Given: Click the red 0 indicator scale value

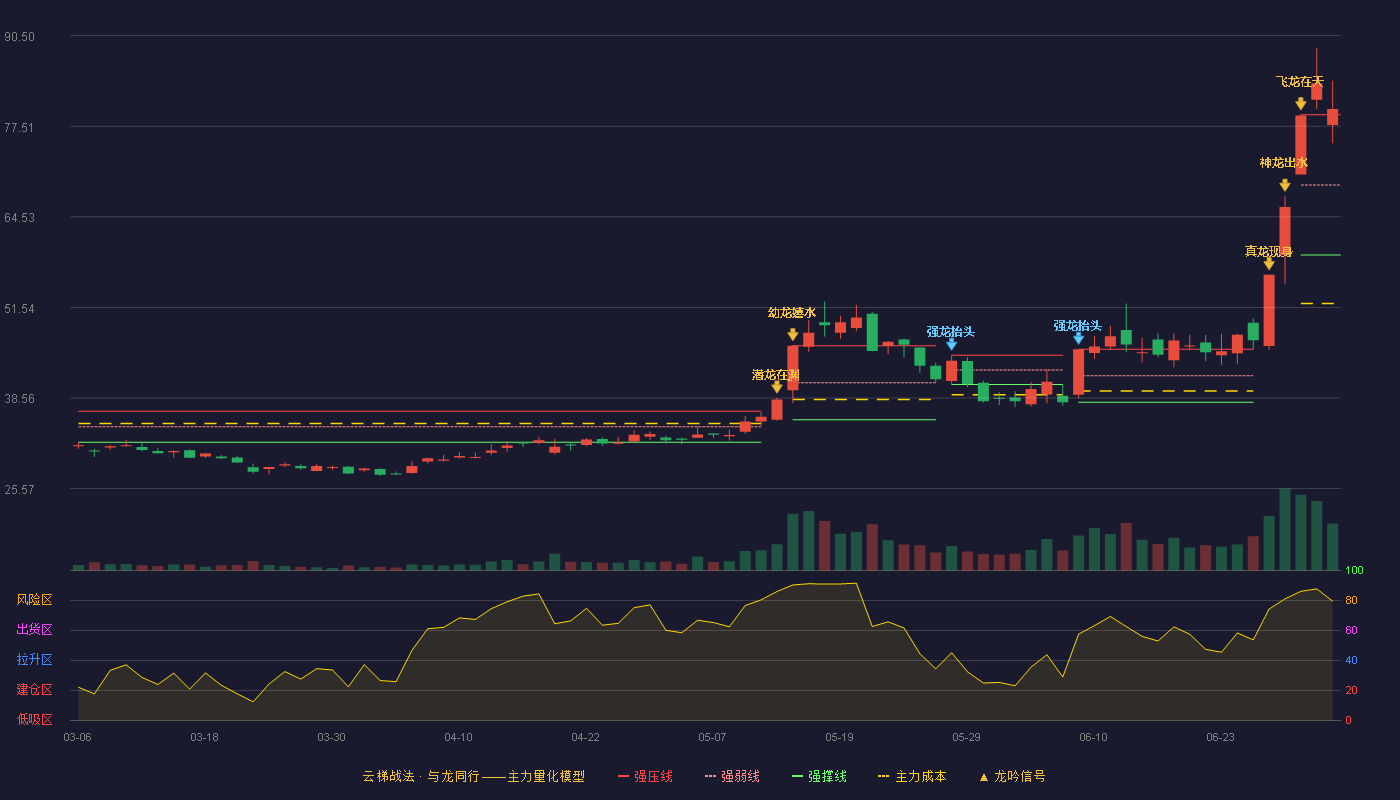Looking at the screenshot, I should pyautogui.click(x=1348, y=720).
